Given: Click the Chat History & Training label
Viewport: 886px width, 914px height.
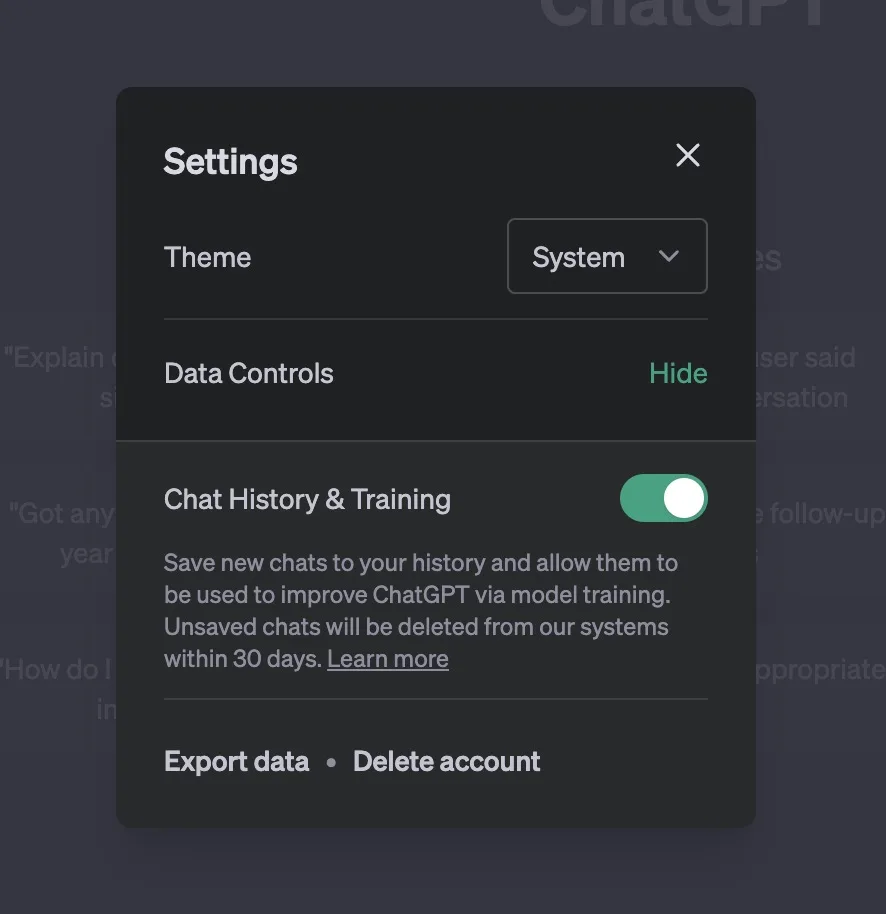Looking at the screenshot, I should pos(307,499).
